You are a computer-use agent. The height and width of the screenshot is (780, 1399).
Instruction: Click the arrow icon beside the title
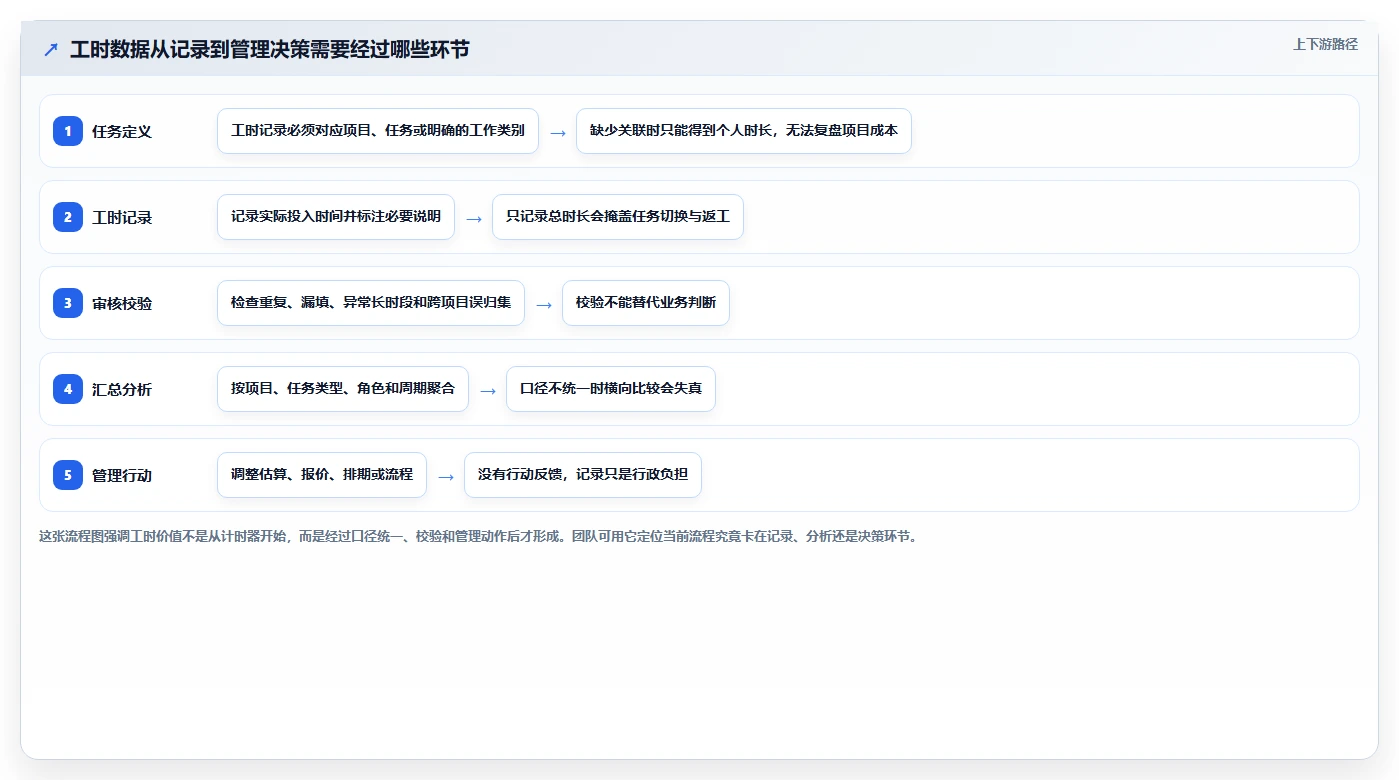coord(51,50)
